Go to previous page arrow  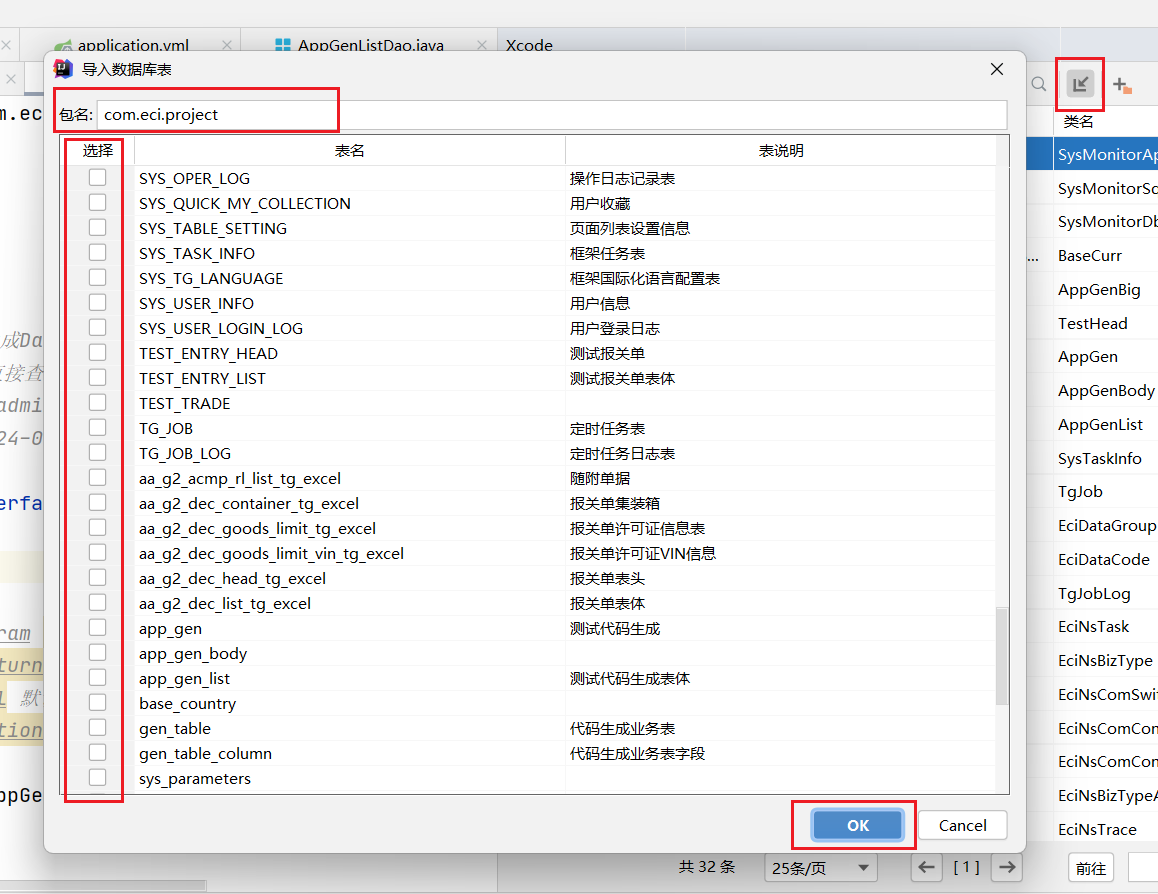coord(927,867)
